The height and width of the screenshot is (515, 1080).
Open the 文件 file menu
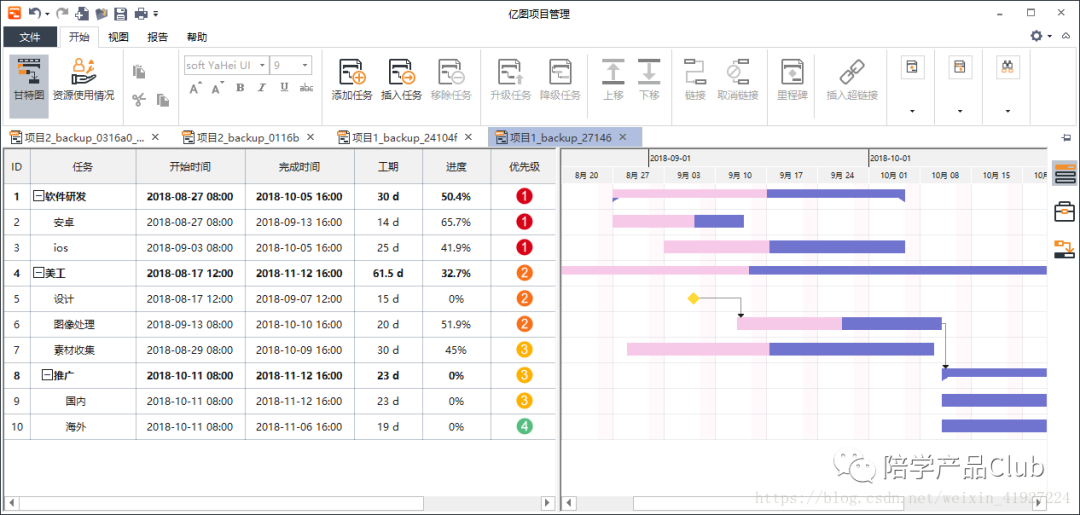tap(30, 37)
